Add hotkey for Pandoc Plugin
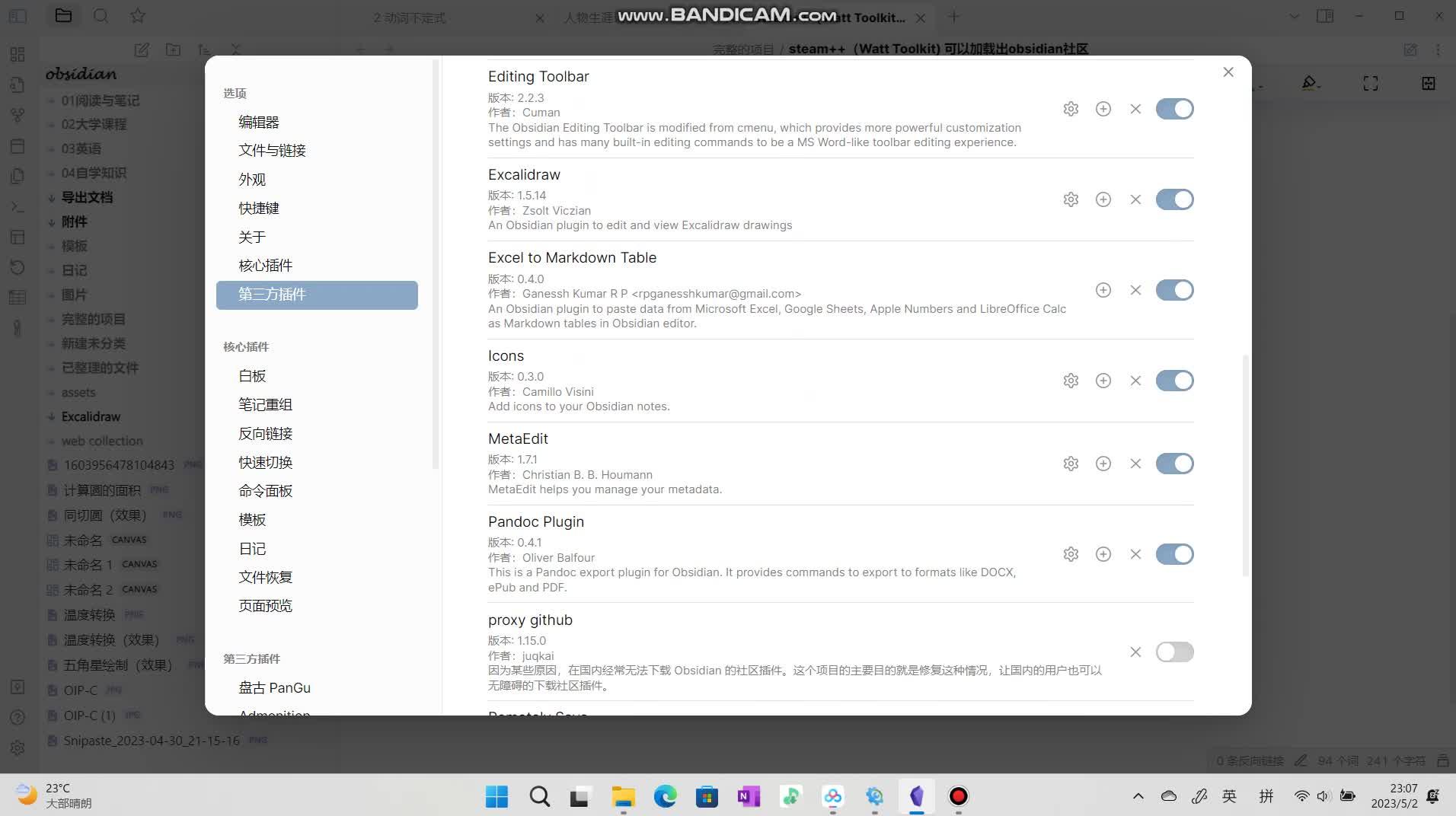 (x=1103, y=554)
